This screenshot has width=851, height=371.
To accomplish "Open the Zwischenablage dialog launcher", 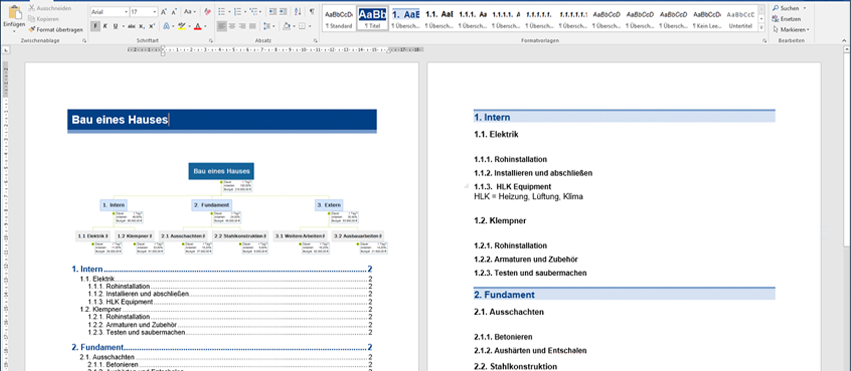I will 84,41.
